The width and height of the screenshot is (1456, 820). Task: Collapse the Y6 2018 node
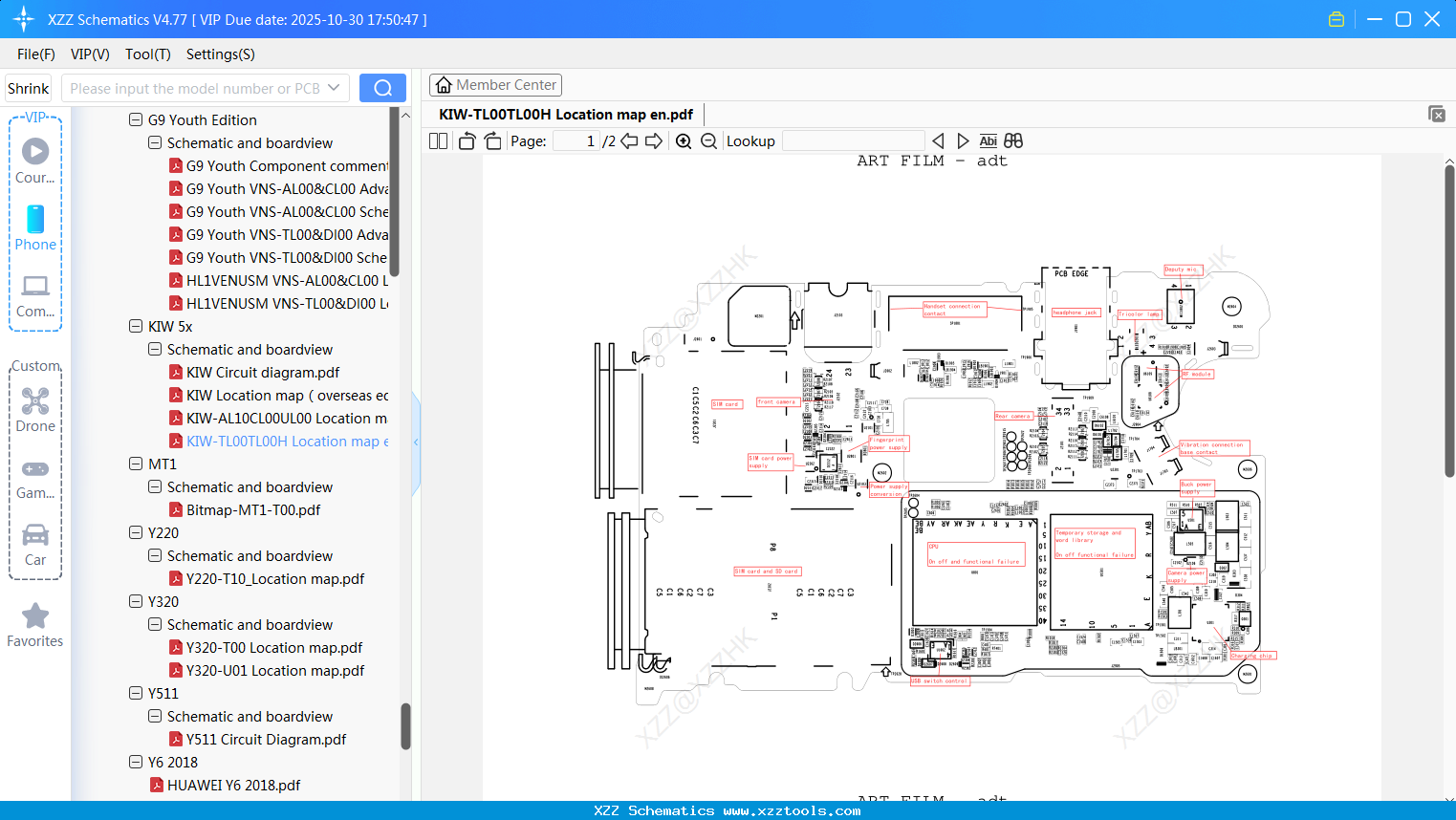click(136, 763)
